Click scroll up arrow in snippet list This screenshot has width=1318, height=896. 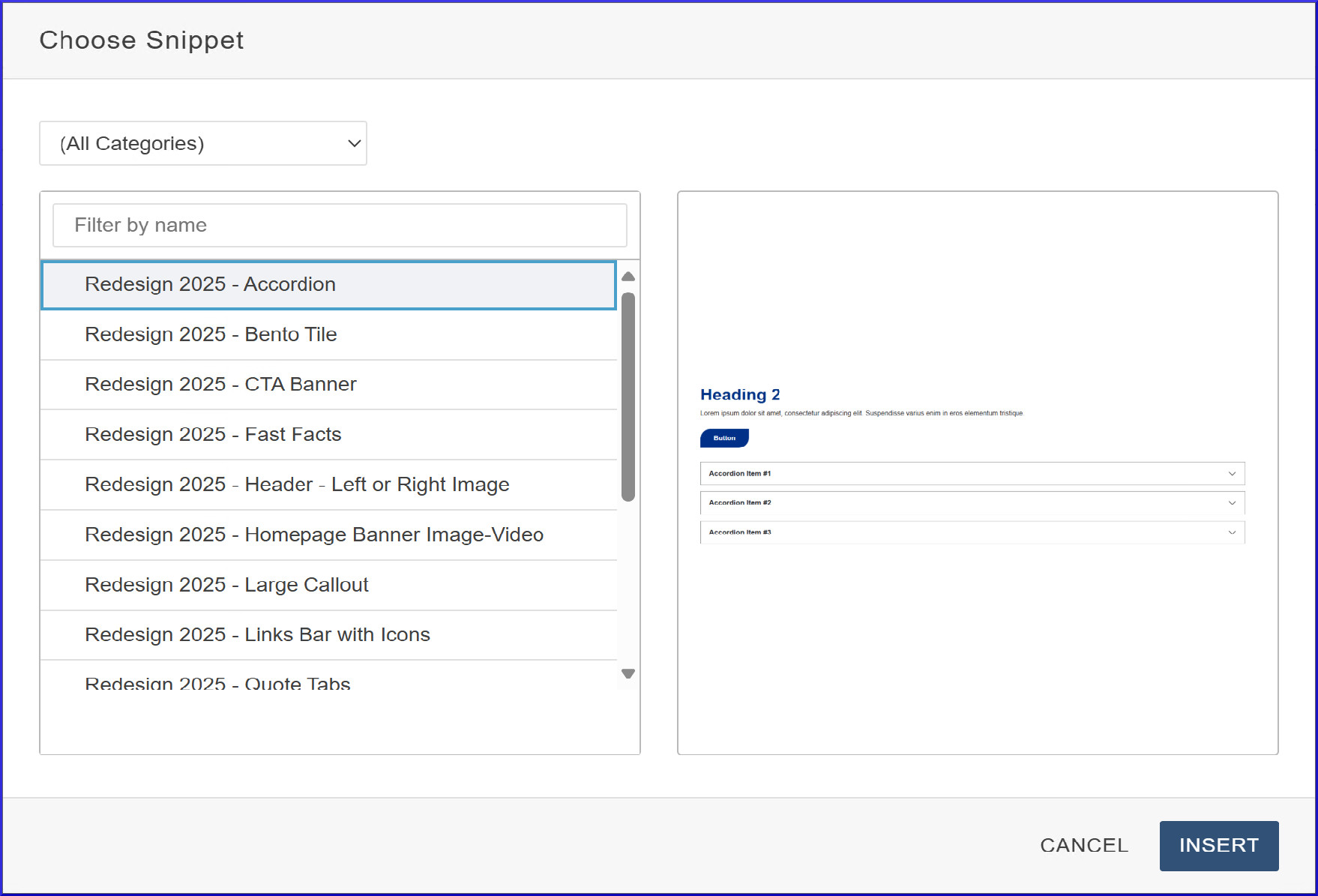point(628,277)
